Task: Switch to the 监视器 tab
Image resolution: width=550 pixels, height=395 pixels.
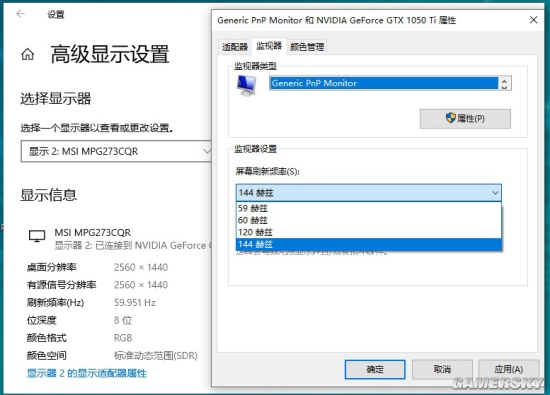Action: (x=269, y=46)
